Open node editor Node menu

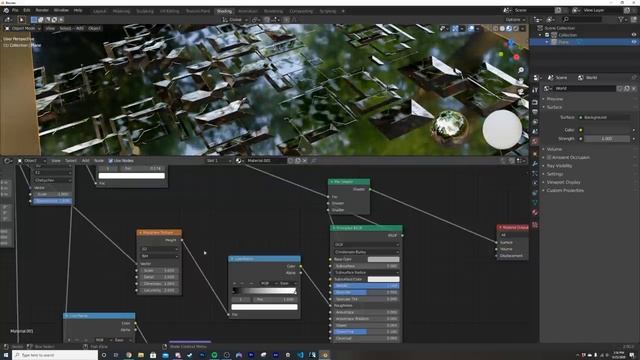[x=99, y=161]
